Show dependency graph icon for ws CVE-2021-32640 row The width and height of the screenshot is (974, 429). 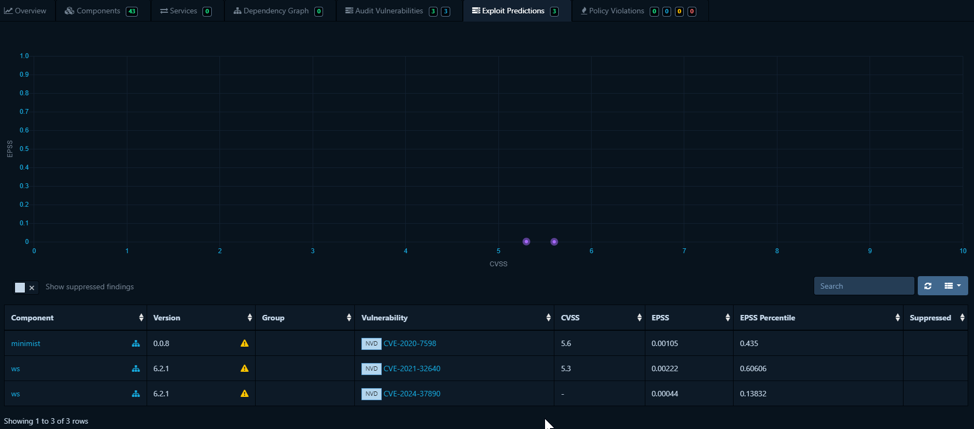tap(136, 369)
